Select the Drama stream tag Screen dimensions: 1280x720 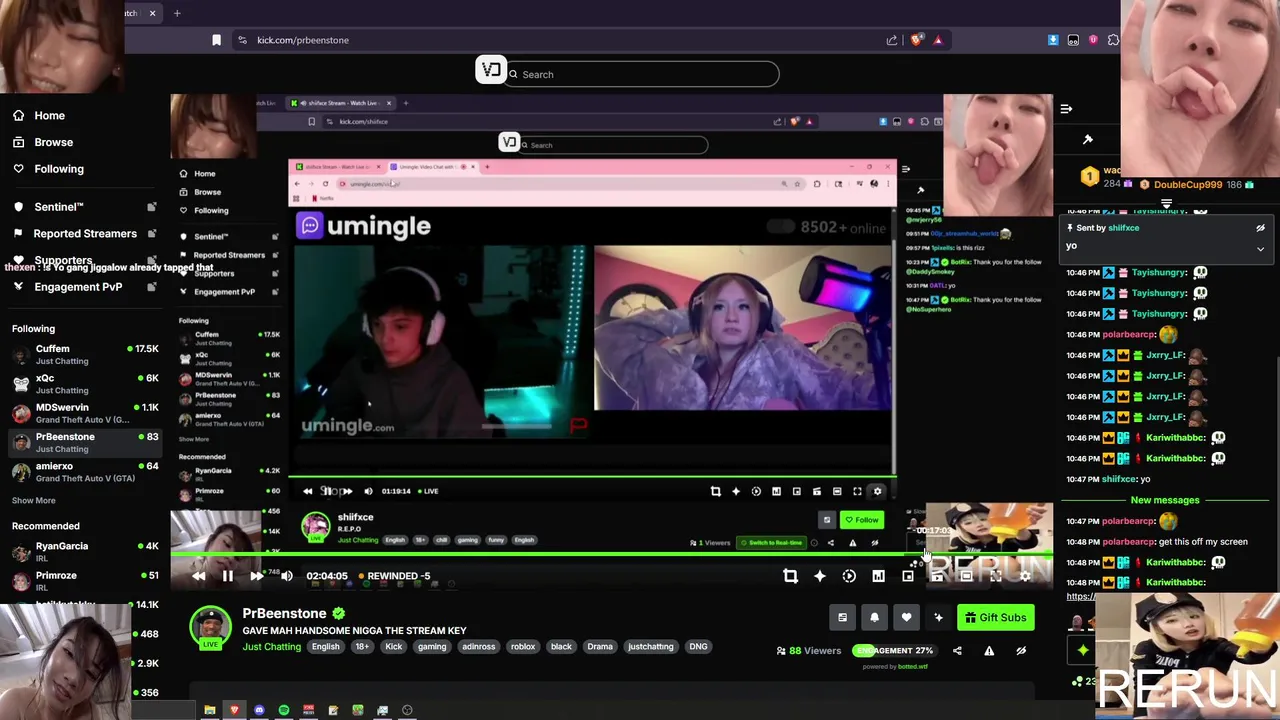click(600, 647)
